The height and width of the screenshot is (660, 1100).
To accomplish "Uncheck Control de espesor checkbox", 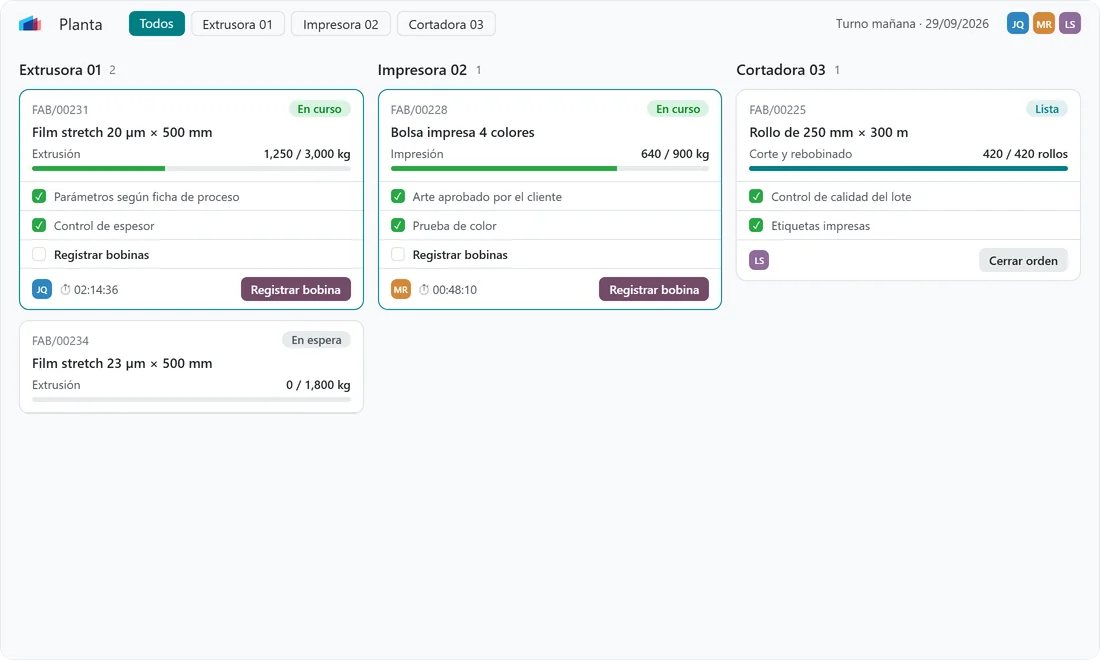I will tap(39, 225).
